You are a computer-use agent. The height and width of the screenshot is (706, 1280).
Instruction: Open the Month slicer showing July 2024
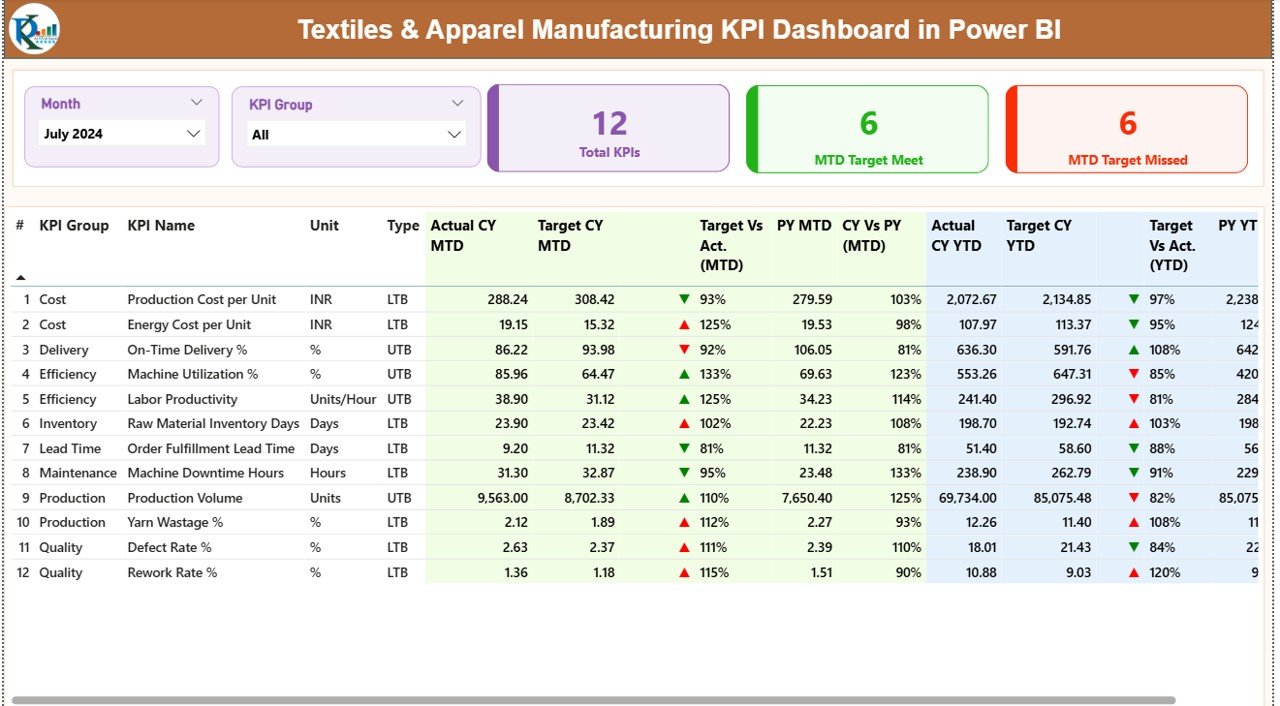coord(120,133)
